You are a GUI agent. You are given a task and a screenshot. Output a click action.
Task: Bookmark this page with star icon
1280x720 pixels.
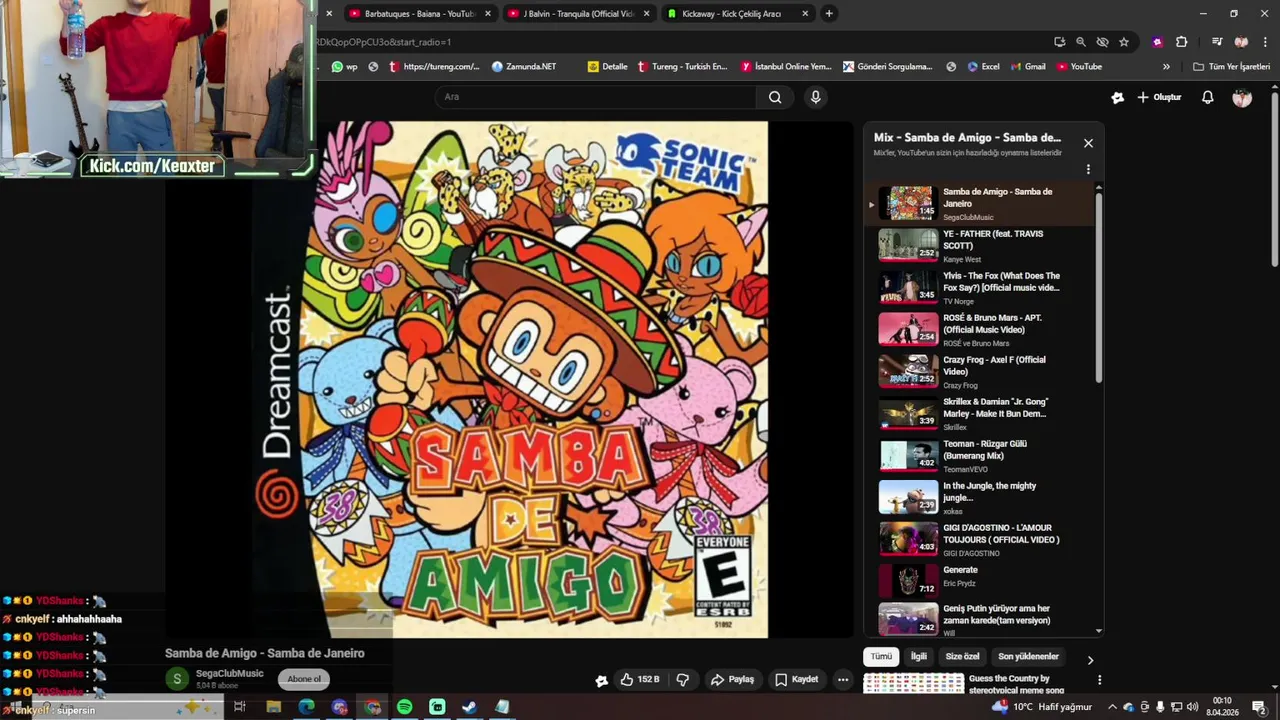click(x=1124, y=42)
